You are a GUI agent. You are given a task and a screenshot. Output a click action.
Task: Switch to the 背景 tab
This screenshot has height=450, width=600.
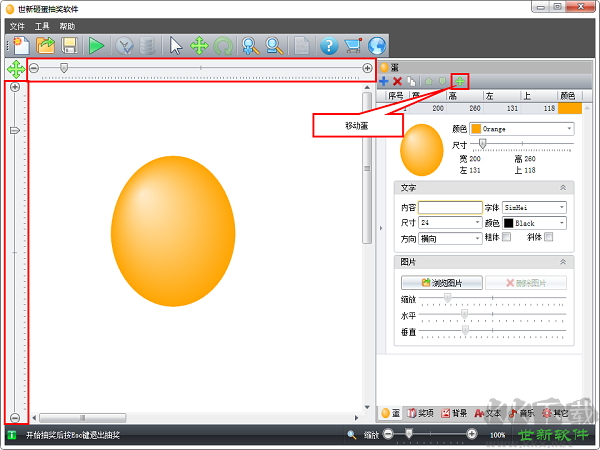(x=452, y=412)
